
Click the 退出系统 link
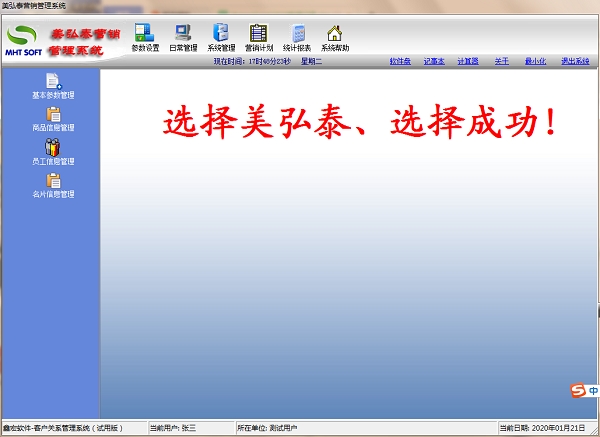tap(575, 61)
